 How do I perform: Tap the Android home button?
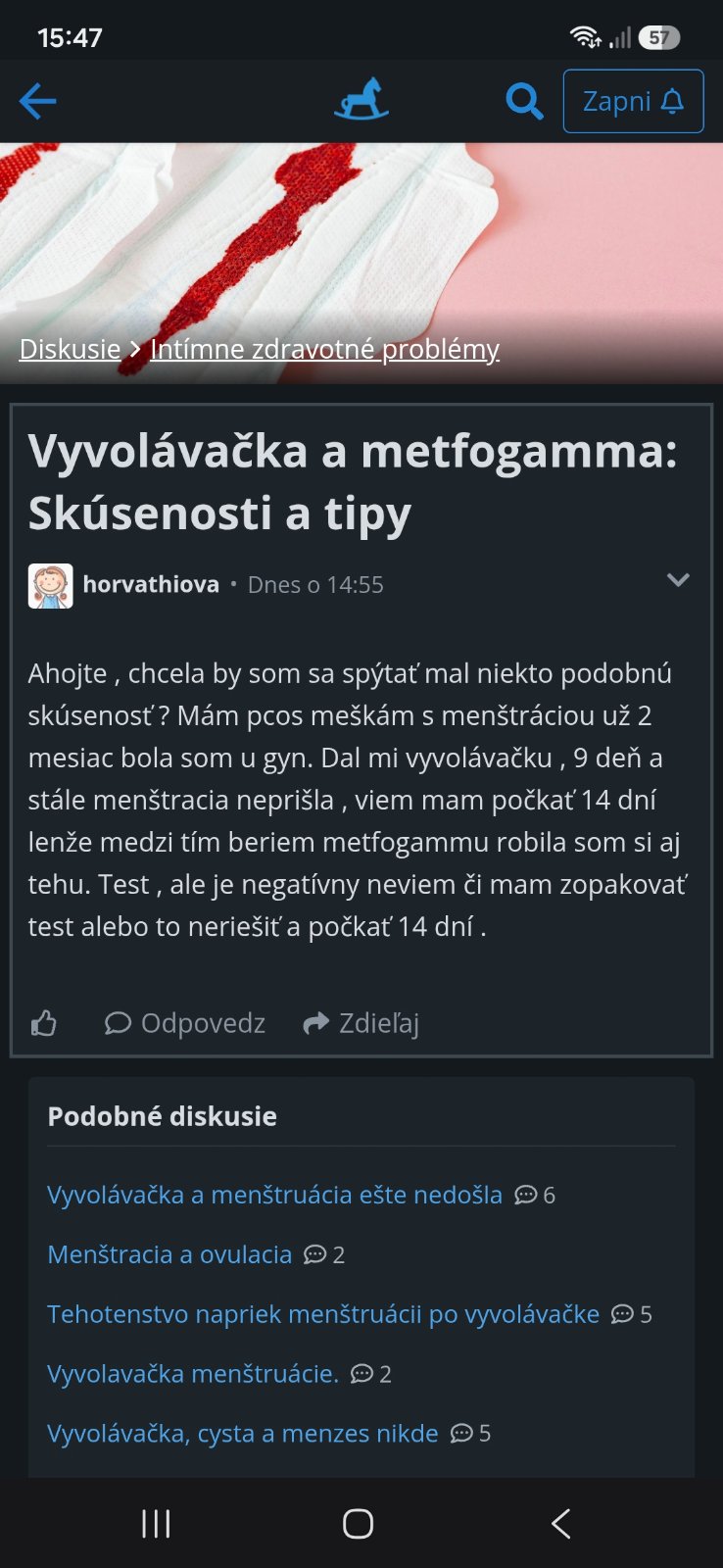tap(359, 1524)
